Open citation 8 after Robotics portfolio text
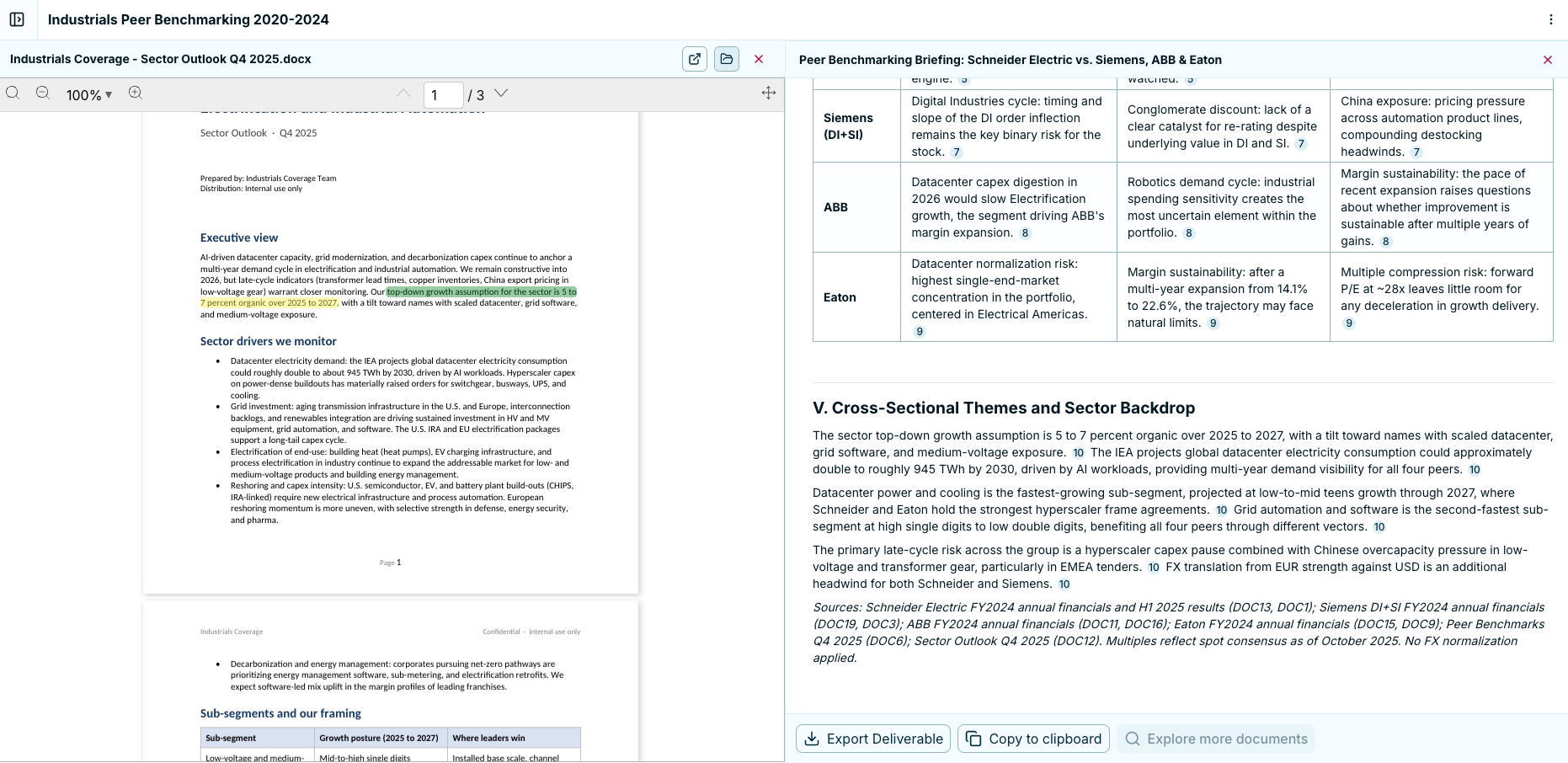The height and width of the screenshot is (763, 1568). pyautogui.click(x=1189, y=233)
